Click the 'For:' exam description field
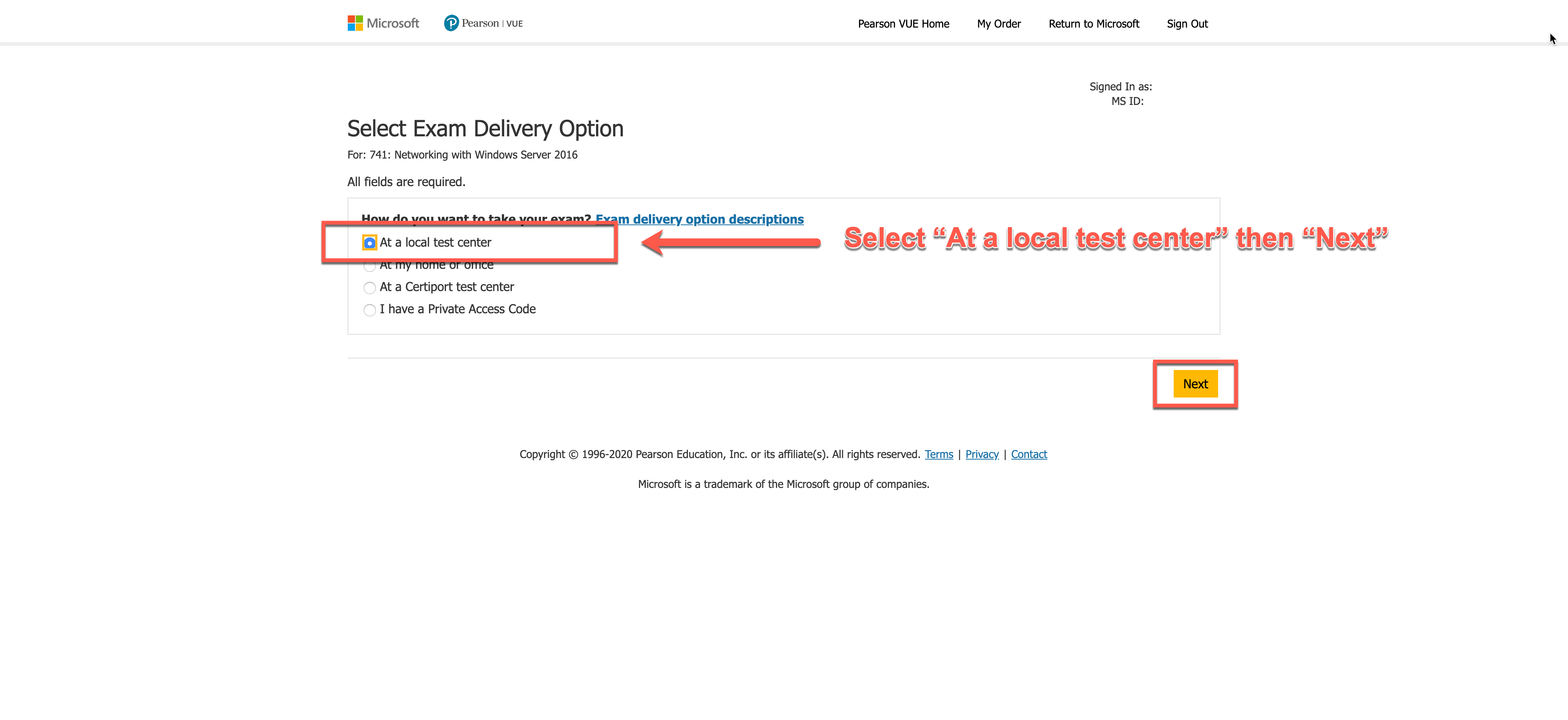The width and height of the screenshot is (1568, 720). click(463, 154)
